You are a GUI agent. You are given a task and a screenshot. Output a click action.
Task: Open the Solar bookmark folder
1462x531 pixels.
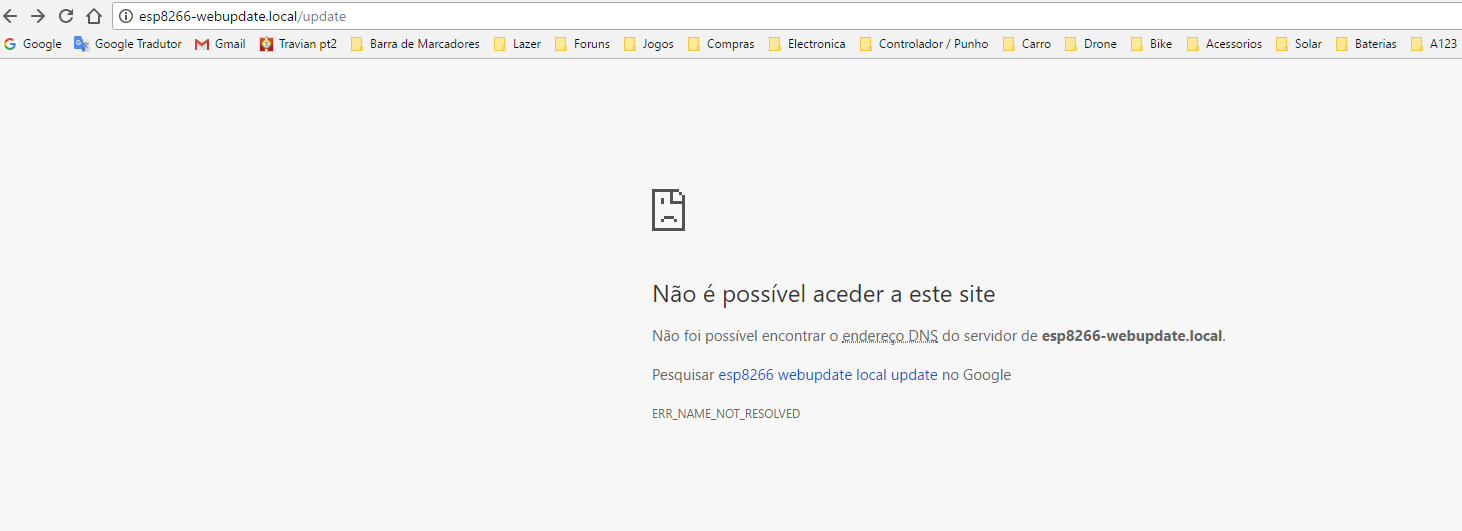[1299, 44]
